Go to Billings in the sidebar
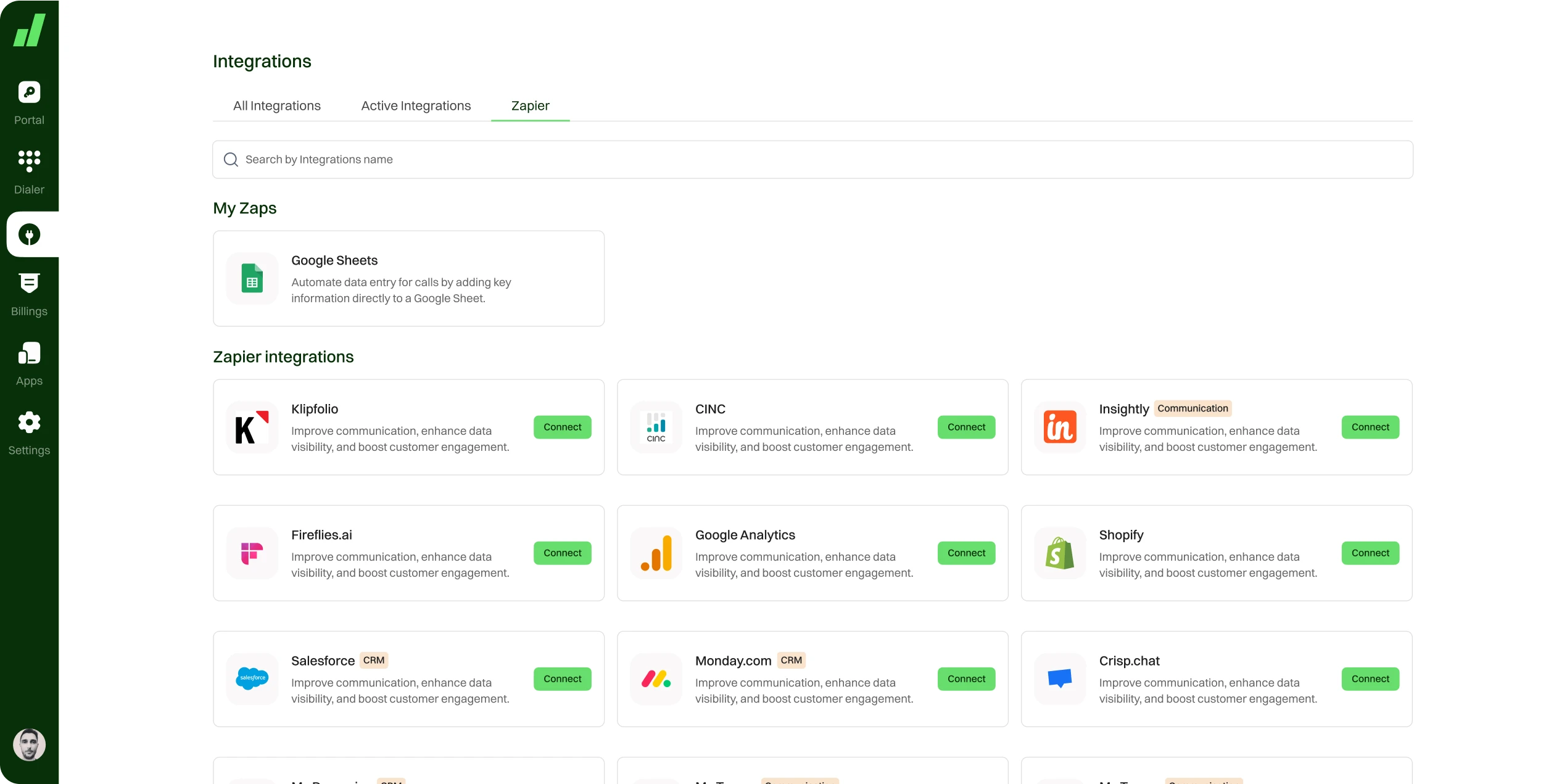Image resolution: width=1567 pixels, height=784 pixels. click(x=29, y=283)
